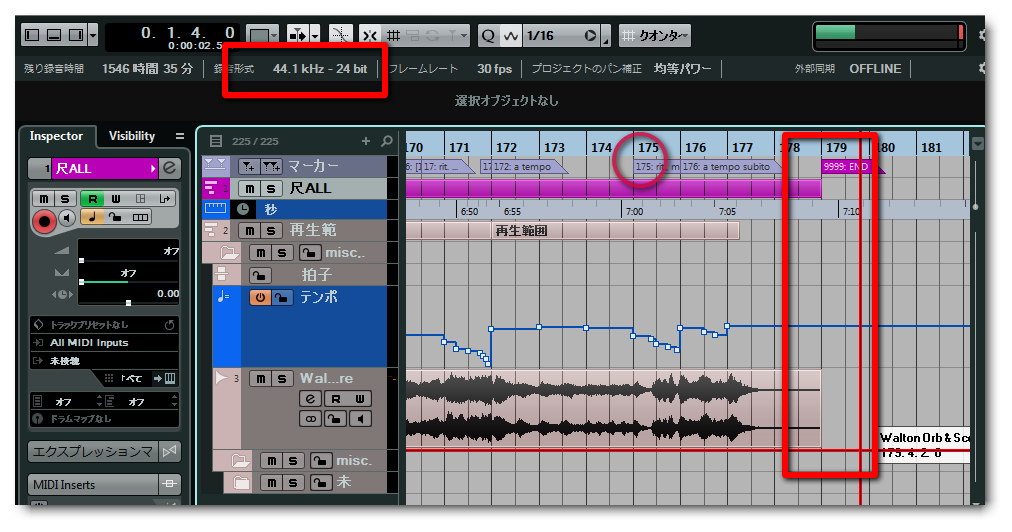Open the Inspector settings menu icon
Viewport: 1012px width, 532px height.
pyautogui.click(x=179, y=136)
